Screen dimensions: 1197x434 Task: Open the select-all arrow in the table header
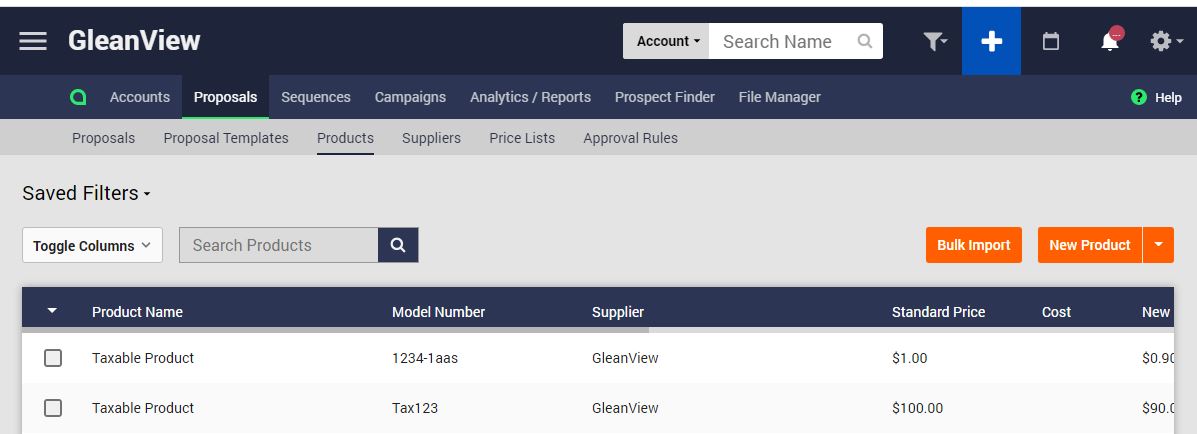[52, 311]
